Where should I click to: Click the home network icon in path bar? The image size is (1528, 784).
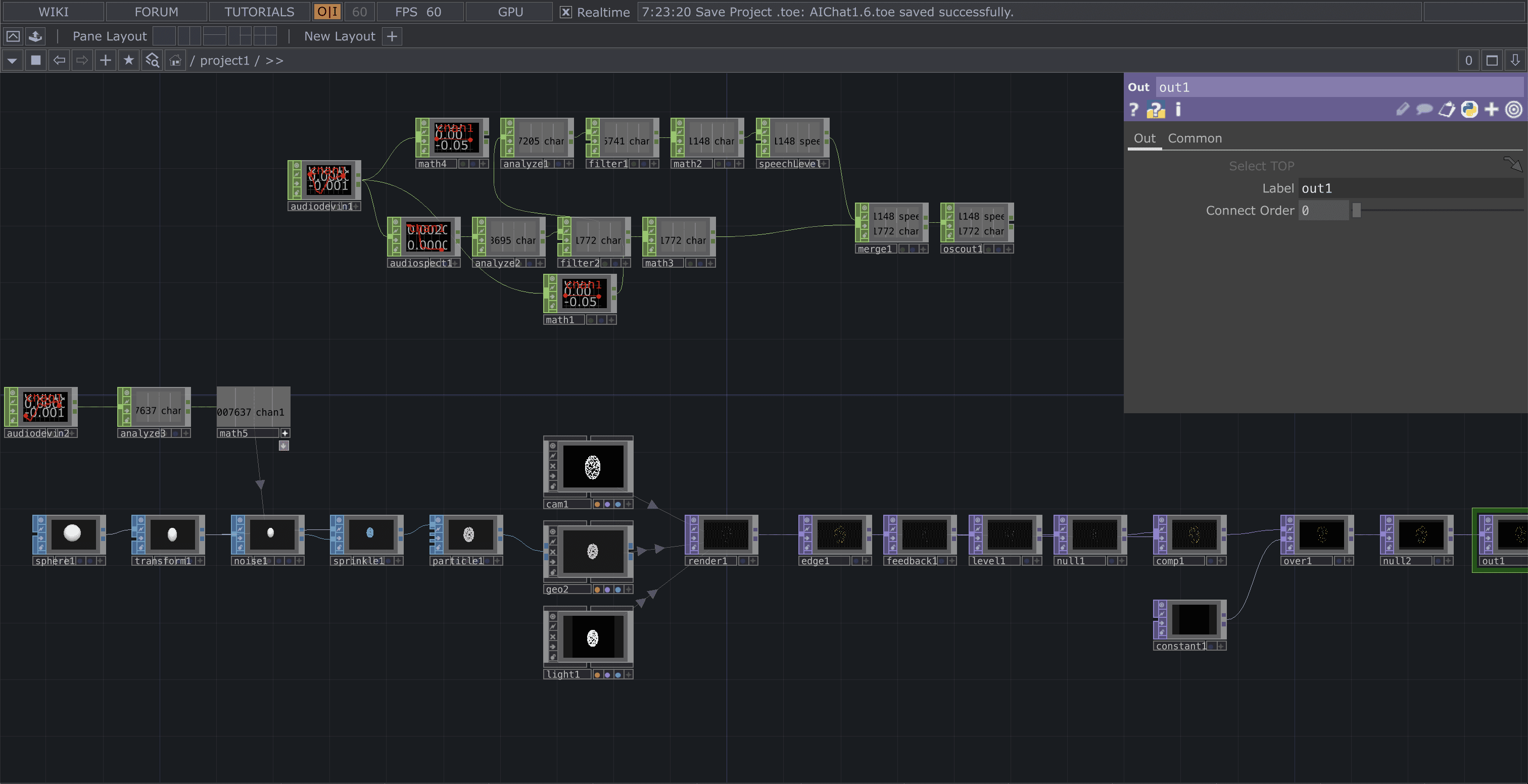tap(175, 61)
